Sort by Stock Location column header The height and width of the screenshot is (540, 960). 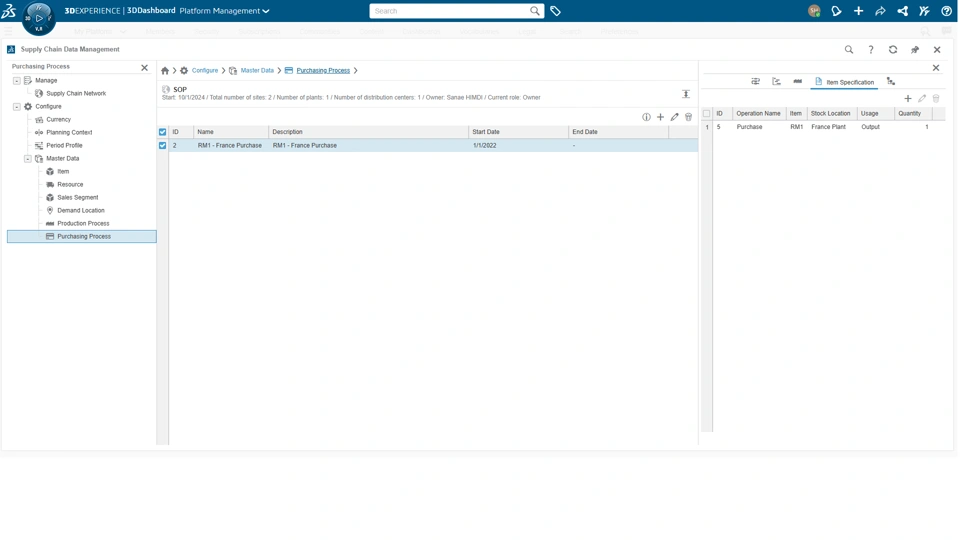tap(831, 113)
